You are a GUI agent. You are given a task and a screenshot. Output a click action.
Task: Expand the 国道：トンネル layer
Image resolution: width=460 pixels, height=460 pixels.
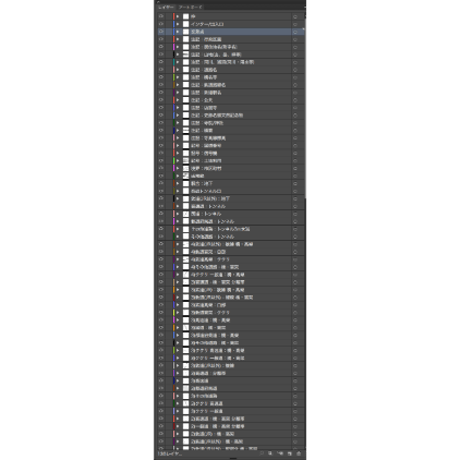tap(178, 214)
